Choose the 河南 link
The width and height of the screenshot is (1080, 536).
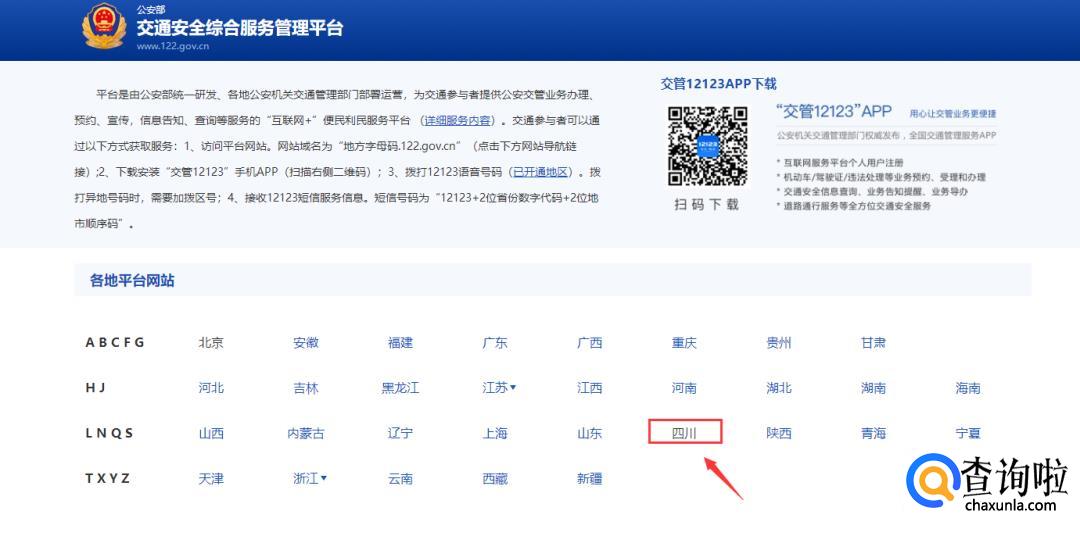(685, 388)
